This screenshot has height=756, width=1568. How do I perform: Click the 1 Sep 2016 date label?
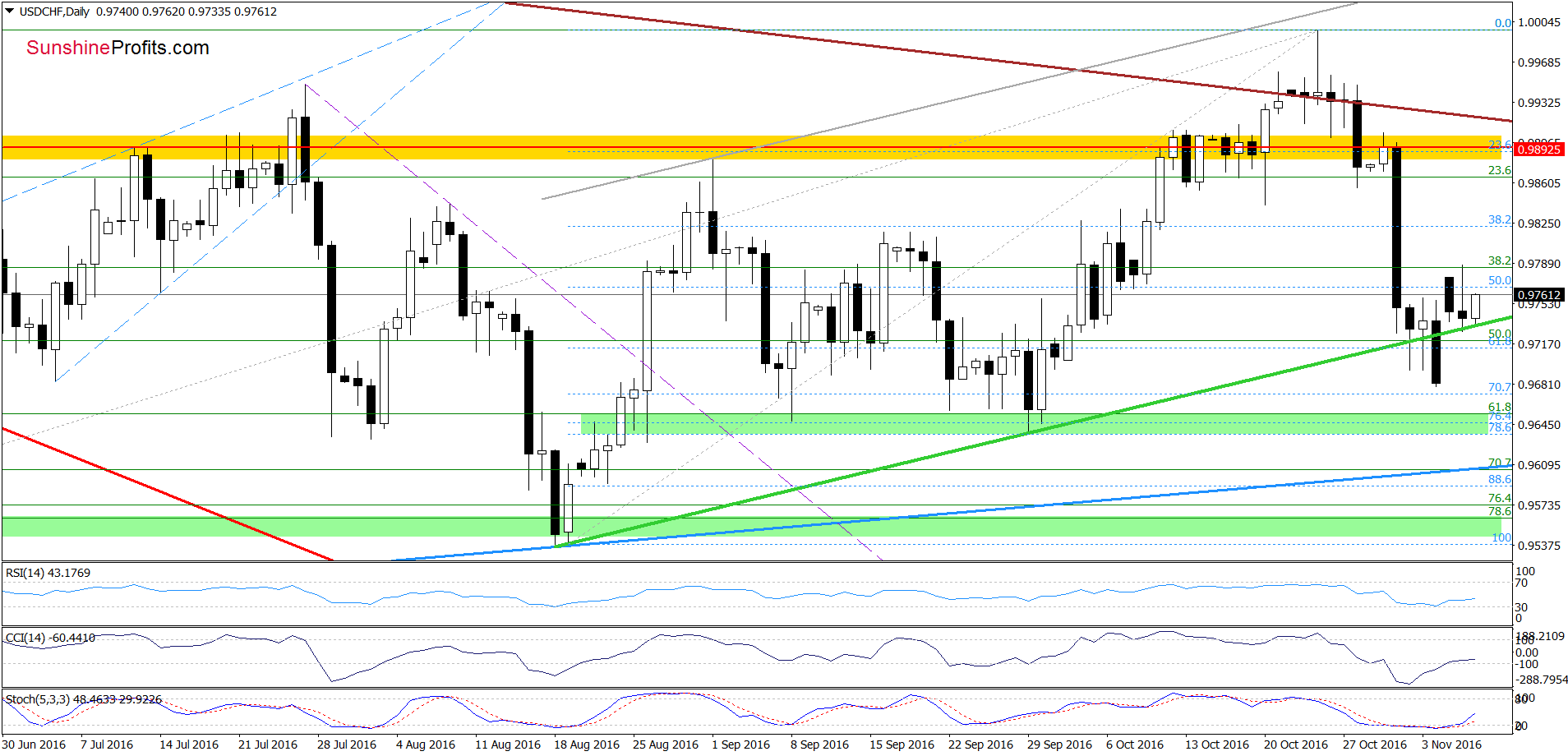[x=741, y=744]
